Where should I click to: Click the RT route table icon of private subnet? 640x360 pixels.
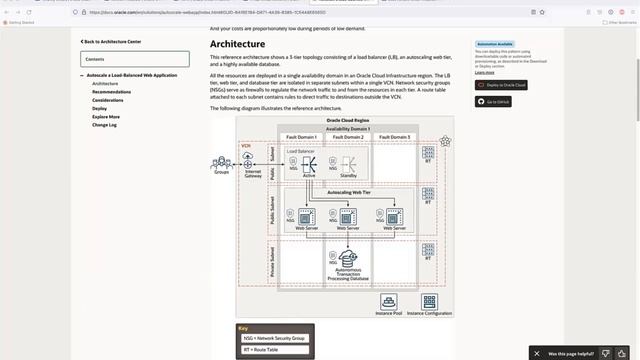428,249
